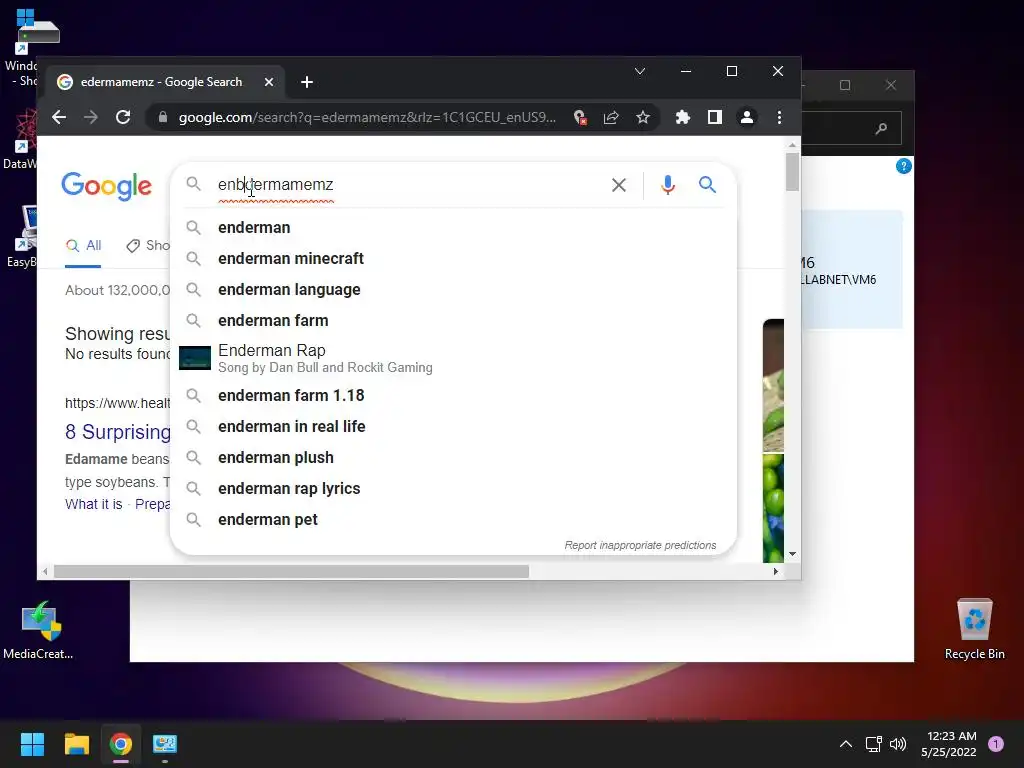Clear the search box with the X
The width and height of the screenshot is (1024, 768).
(618, 185)
